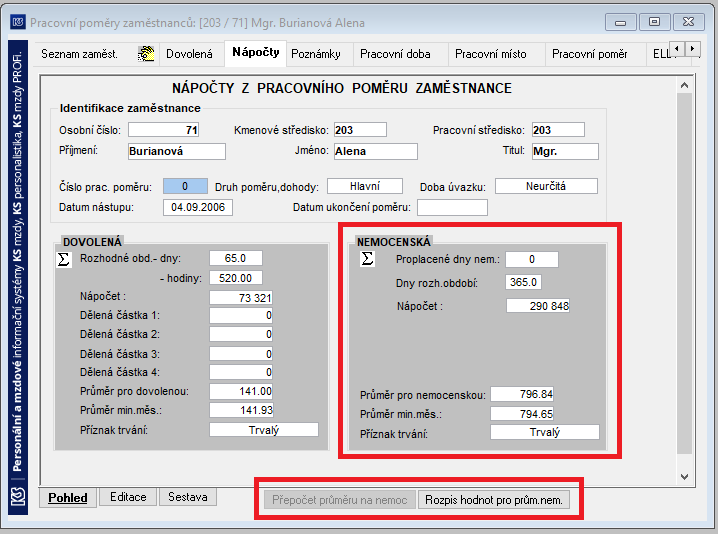Screen dimensions: 718x534
Task: Click the sigma icon in Nemocenská section
Action: pyautogui.click(x=367, y=259)
